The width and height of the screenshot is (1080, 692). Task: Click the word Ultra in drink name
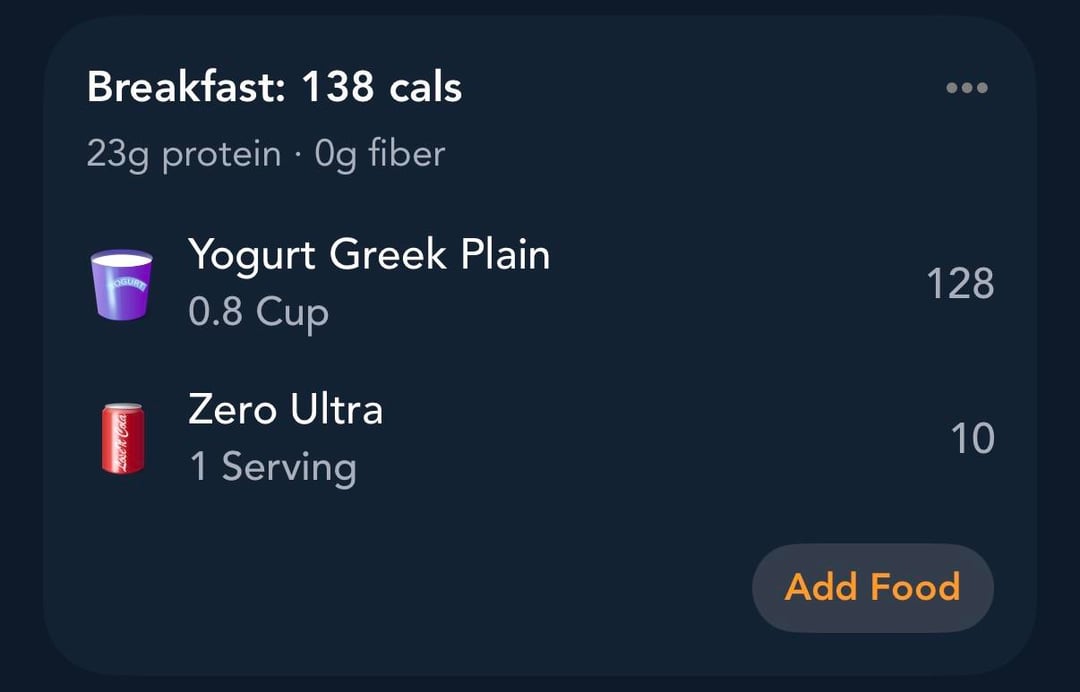(x=337, y=410)
